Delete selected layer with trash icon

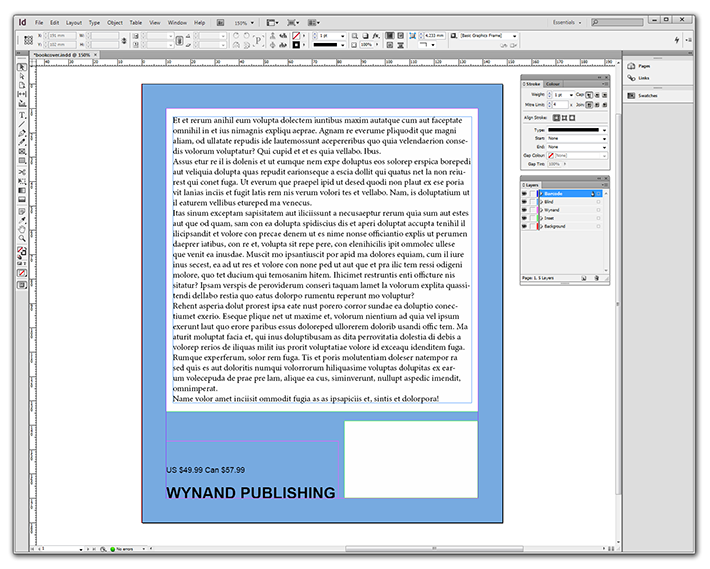[596, 278]
